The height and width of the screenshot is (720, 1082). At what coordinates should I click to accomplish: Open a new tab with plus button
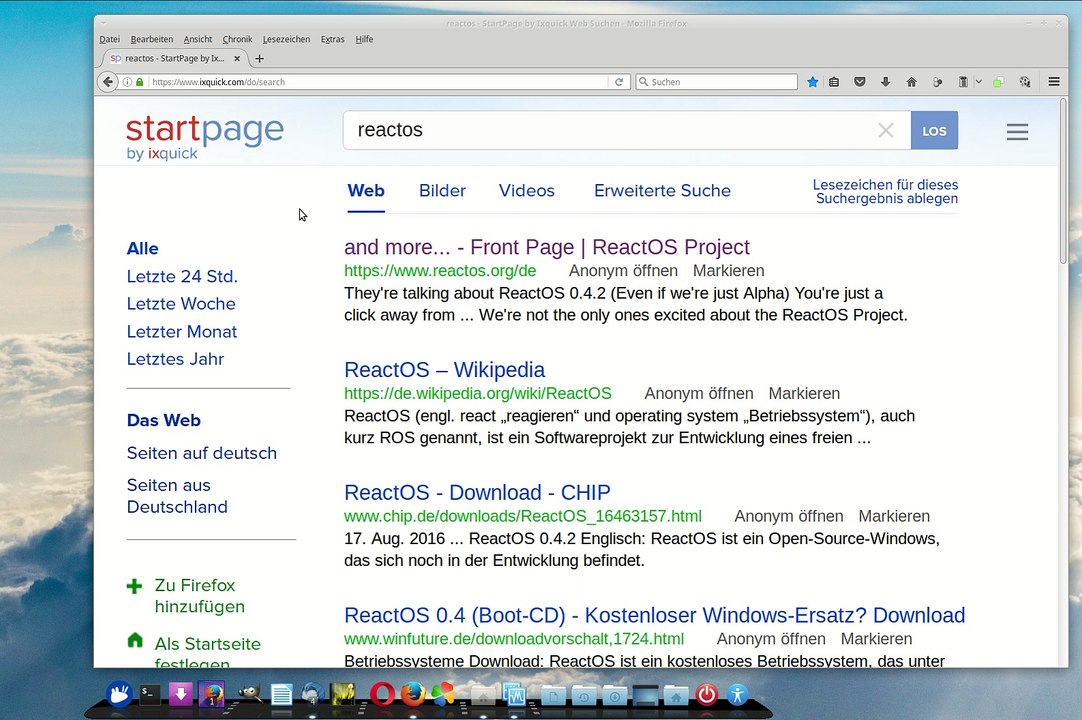(x=259, y=59)
